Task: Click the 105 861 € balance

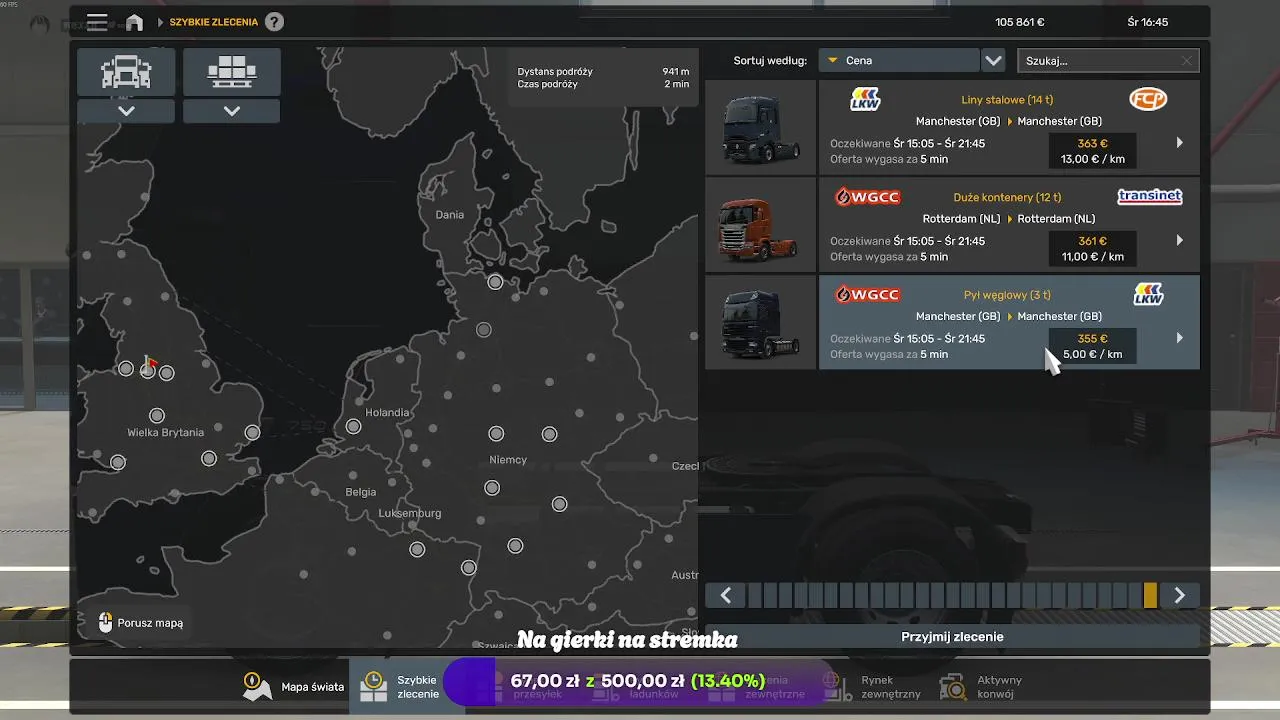Action: (x=1020, y=22)
